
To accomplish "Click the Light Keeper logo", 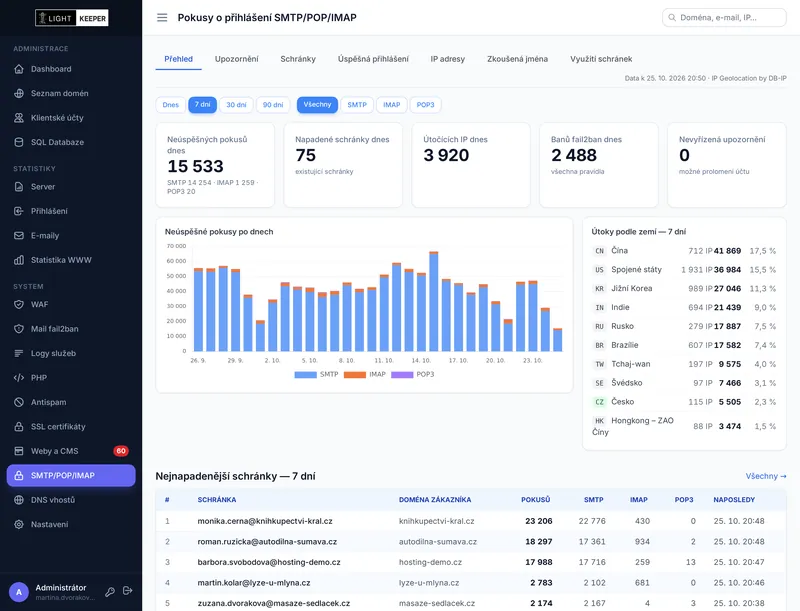I will 71,18.
